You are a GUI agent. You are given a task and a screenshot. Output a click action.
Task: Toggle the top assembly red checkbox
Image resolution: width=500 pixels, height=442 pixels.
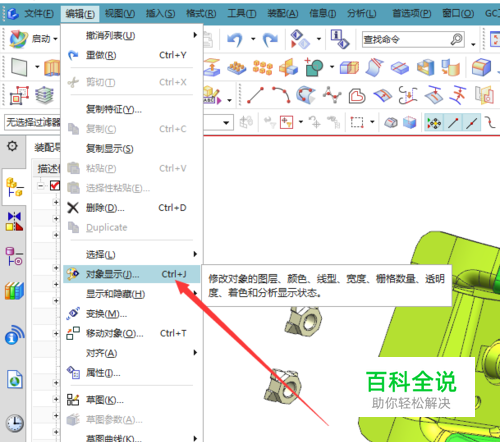(x=55, y=185)
